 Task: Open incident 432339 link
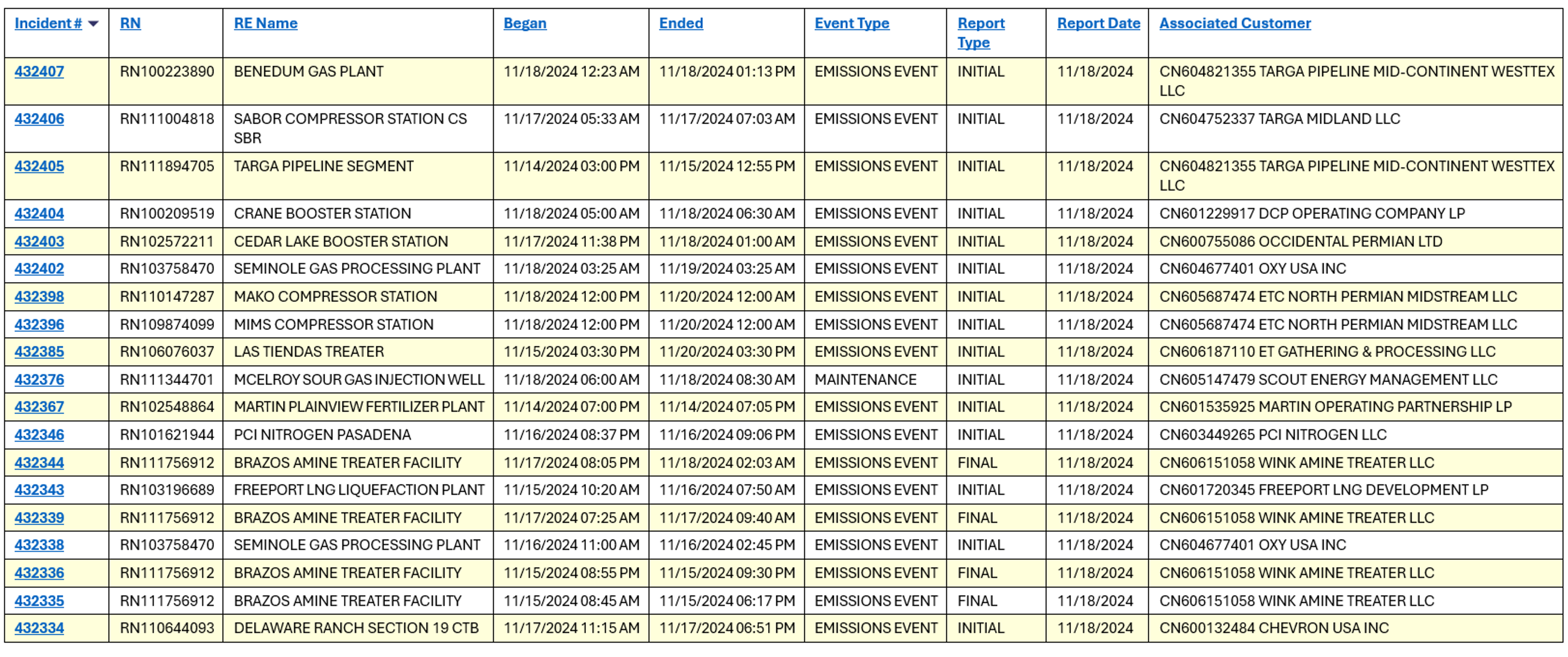[39, 518]
